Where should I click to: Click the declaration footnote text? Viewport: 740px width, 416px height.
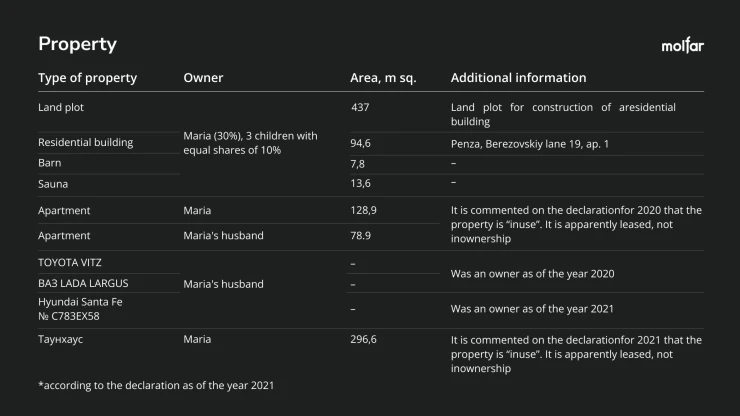pos(156,385)
